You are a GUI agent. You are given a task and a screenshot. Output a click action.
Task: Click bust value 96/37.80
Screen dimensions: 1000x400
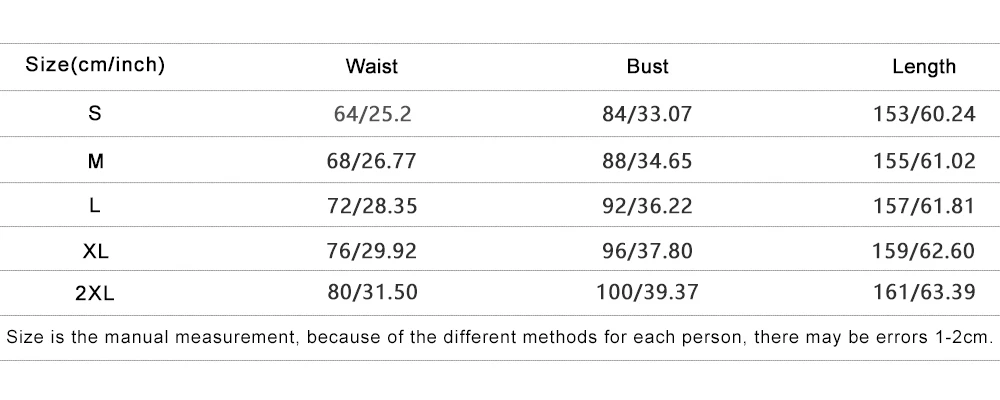point(647,251)
